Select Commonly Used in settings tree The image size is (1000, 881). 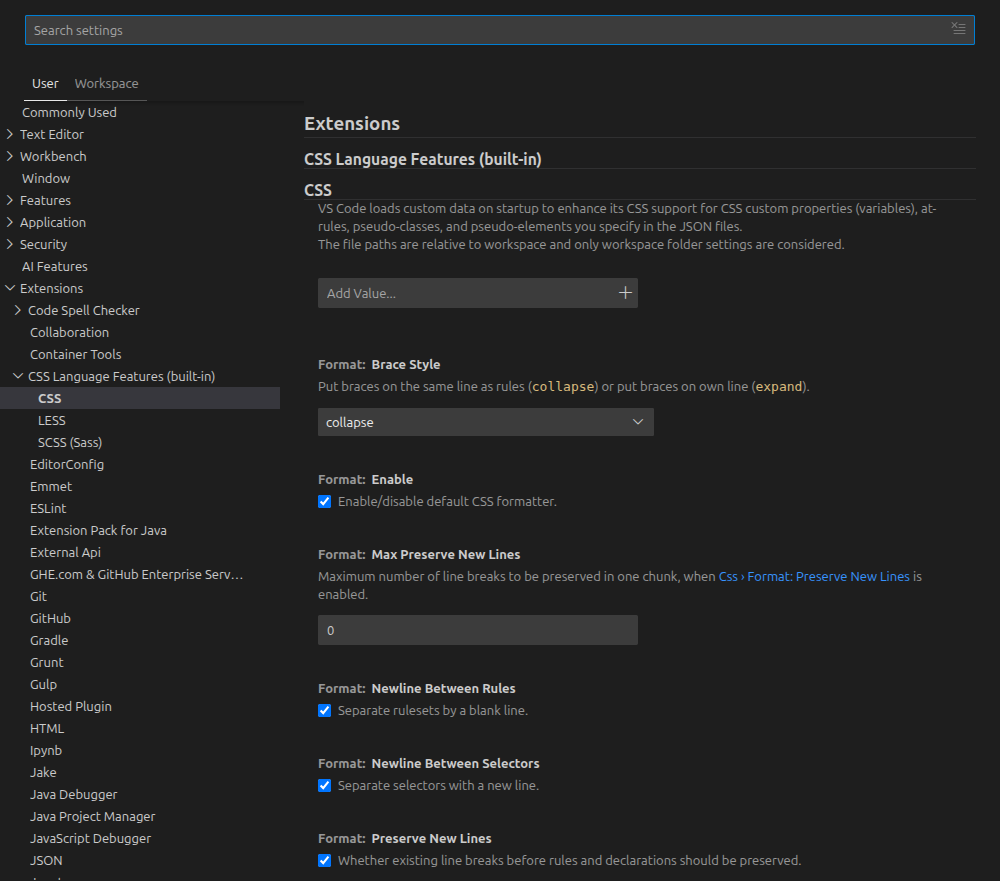point(70,112)
